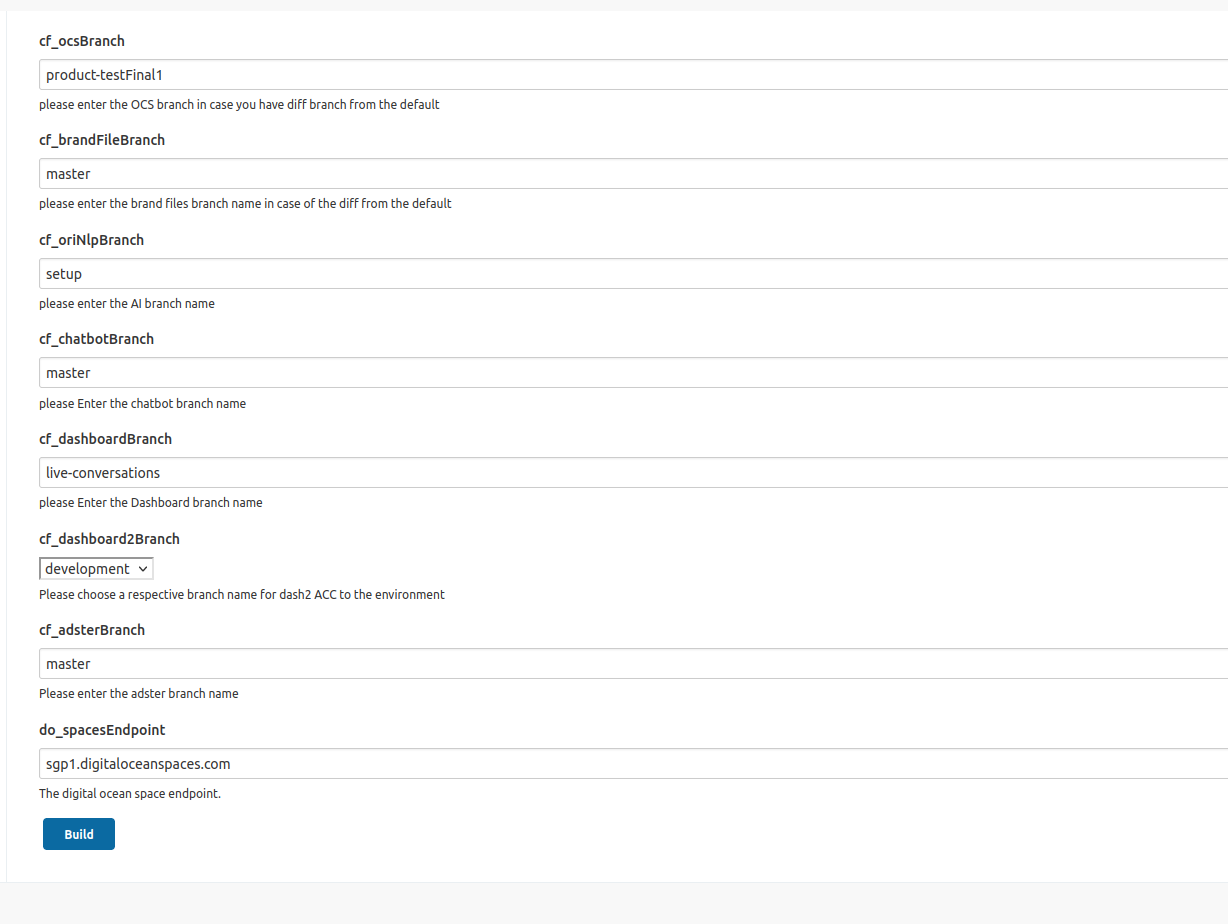Click the do_spacesEndpoint parameter label
The width and height of the screenshot is (1228, 924).
(x=102, y=730)
